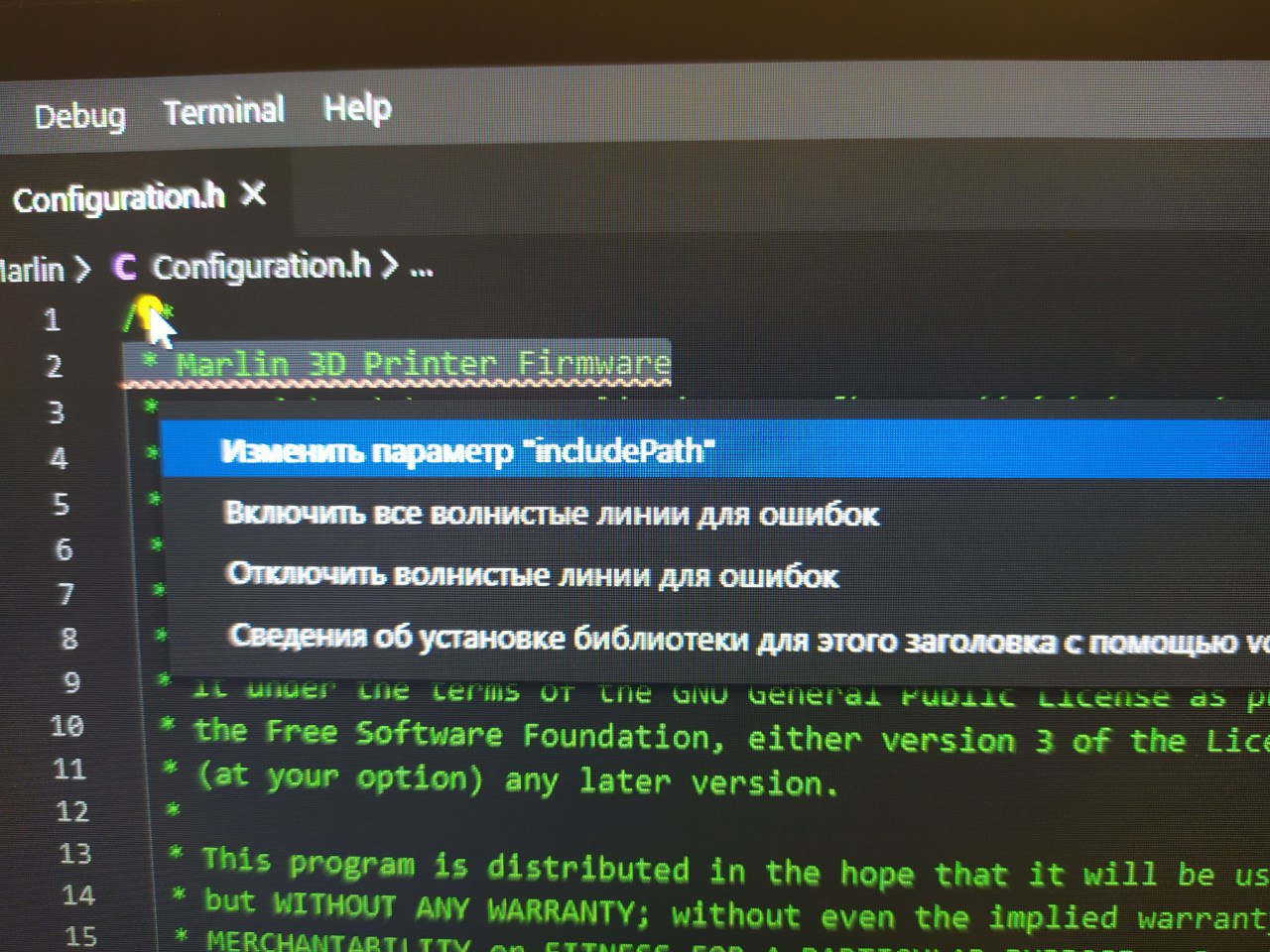
Task: Open the Terminal menu
Action: tap(224, 110)
